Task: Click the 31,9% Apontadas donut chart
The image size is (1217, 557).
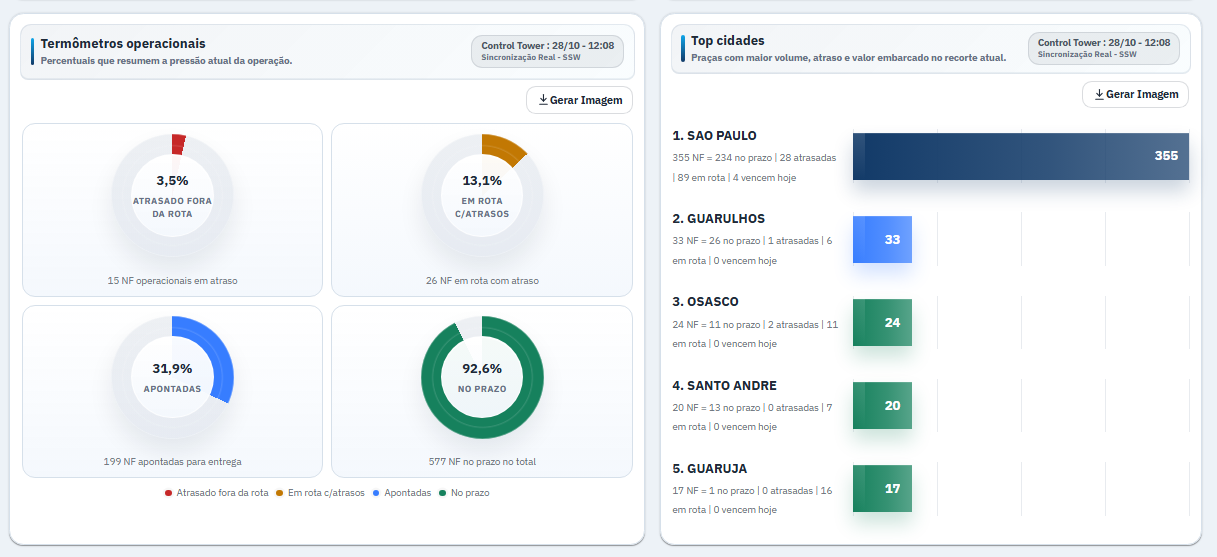Action: 172,376
